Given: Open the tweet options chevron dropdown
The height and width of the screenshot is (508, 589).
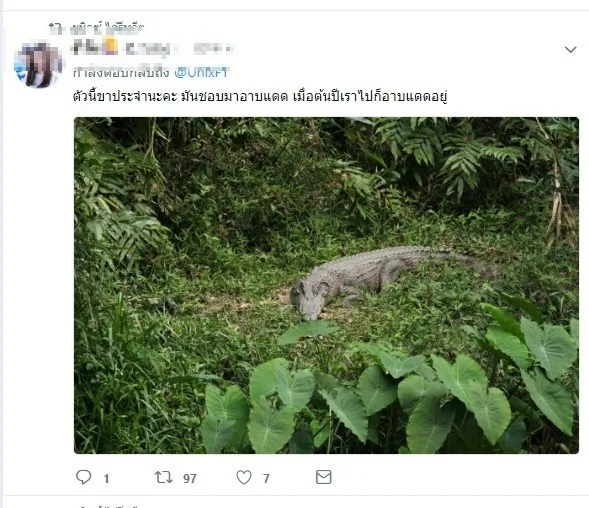Looking at the screenshot, I should click(x=571, y=50).
